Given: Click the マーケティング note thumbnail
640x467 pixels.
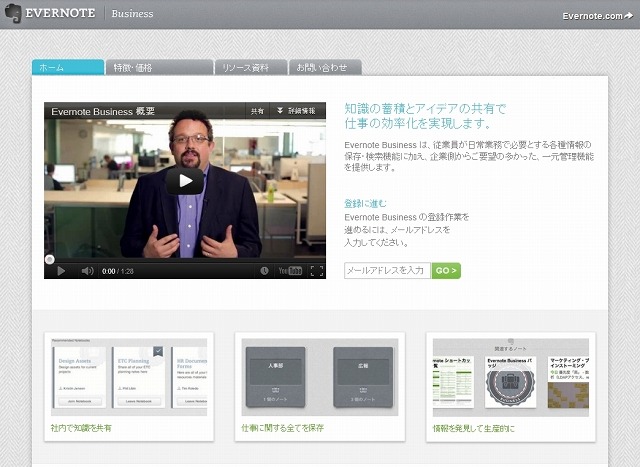Looking at the screenshot, I should point(569,382).
